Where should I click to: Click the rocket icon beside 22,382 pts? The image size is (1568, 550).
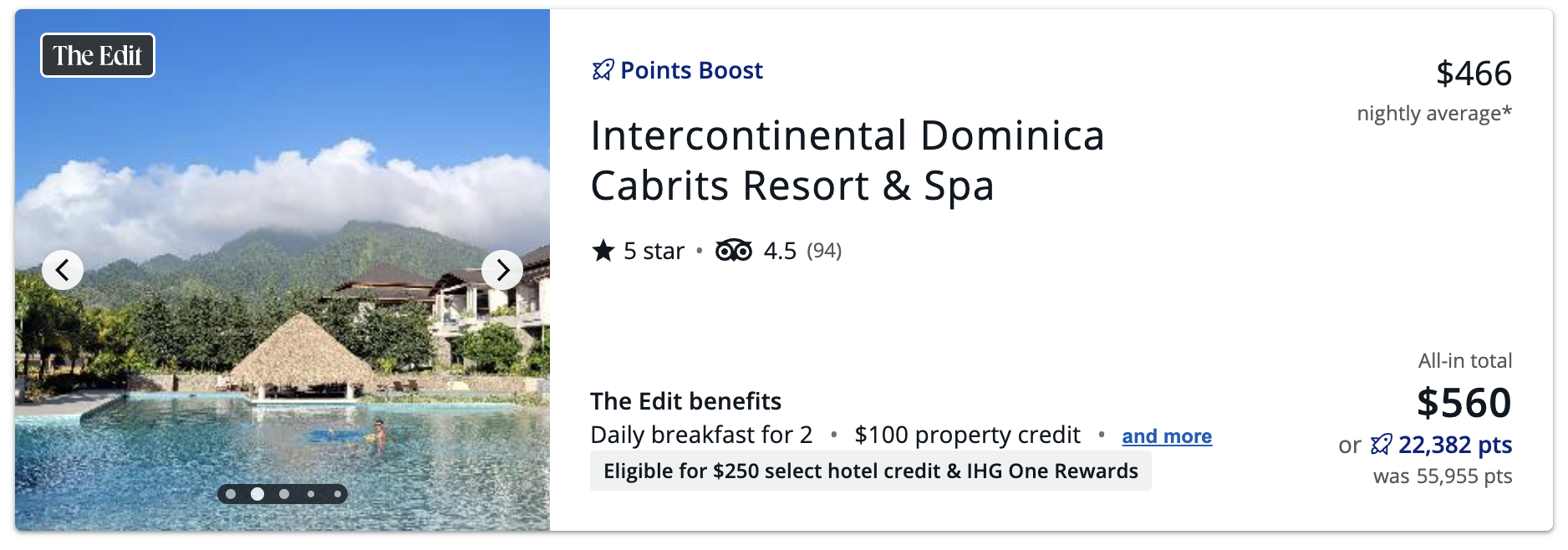[1382, 445]
